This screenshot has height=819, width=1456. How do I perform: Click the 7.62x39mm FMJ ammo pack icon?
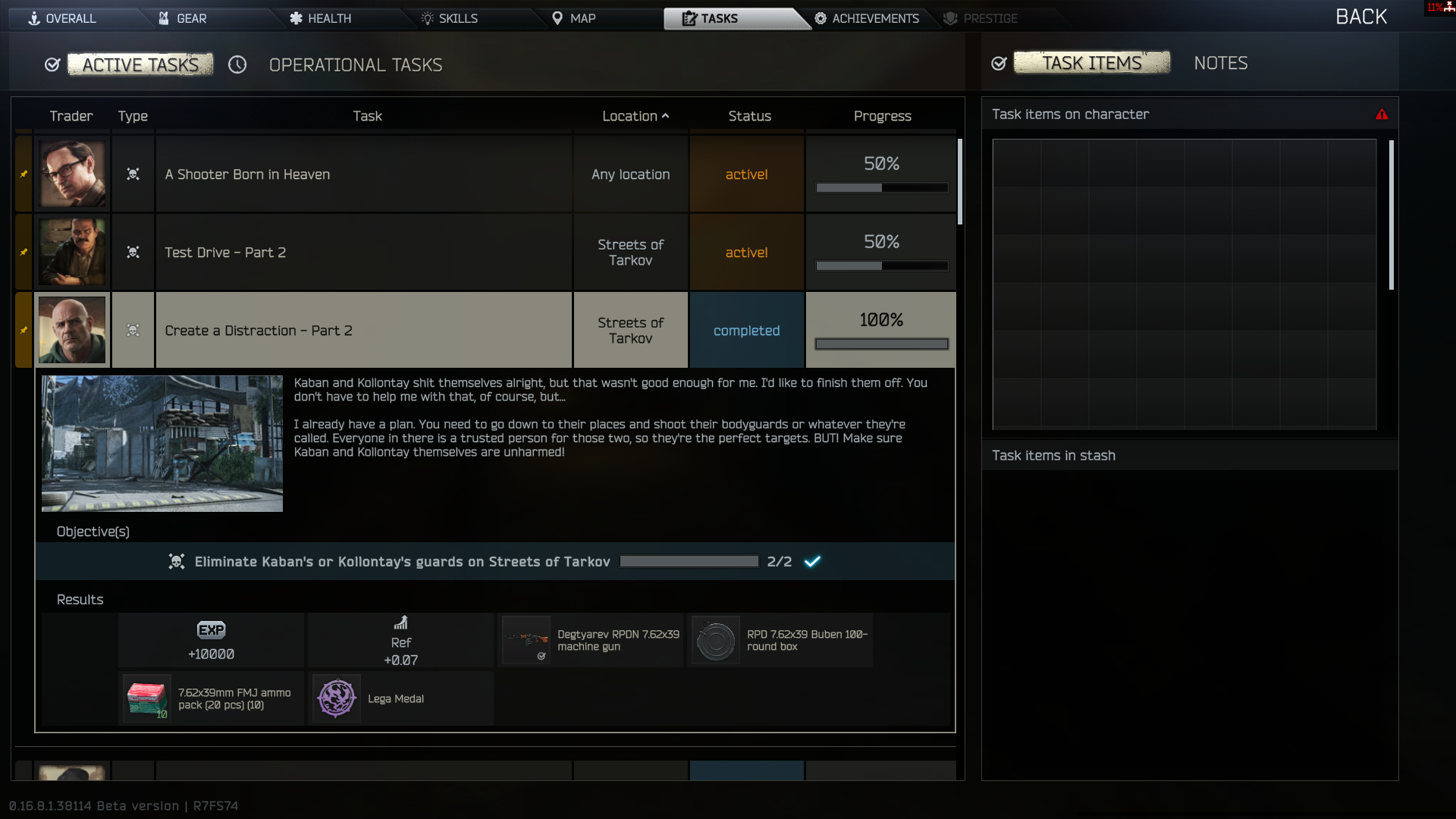(147, 698)
